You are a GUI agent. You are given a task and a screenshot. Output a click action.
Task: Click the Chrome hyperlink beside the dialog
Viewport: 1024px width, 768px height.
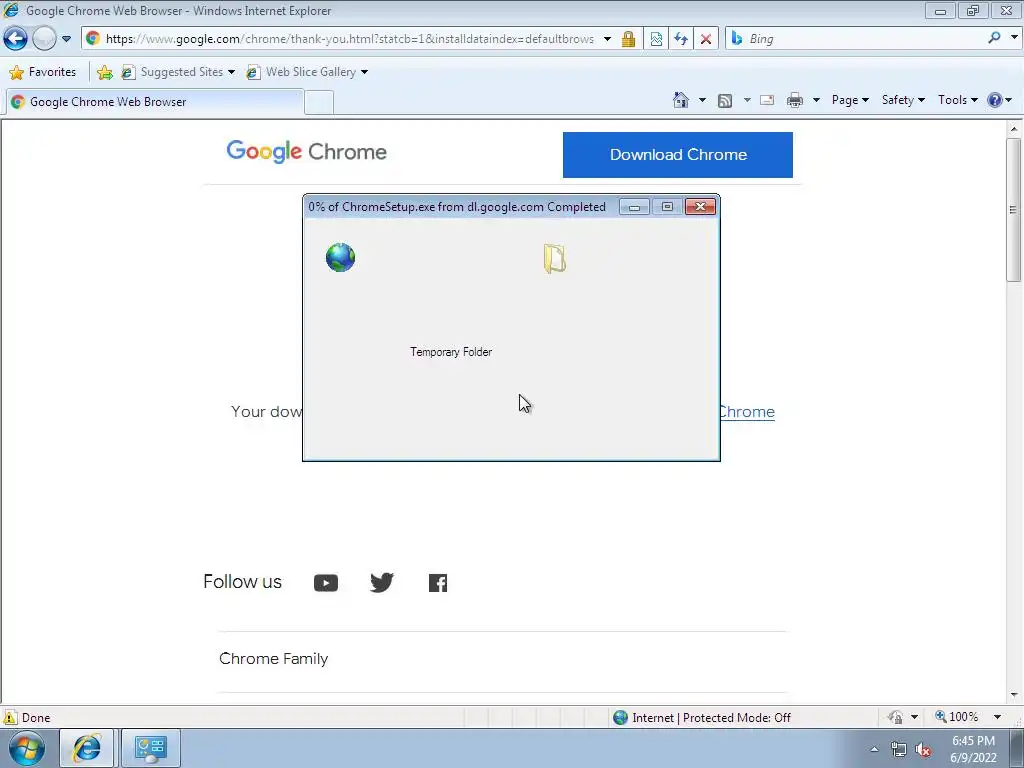tap(747, 412)
